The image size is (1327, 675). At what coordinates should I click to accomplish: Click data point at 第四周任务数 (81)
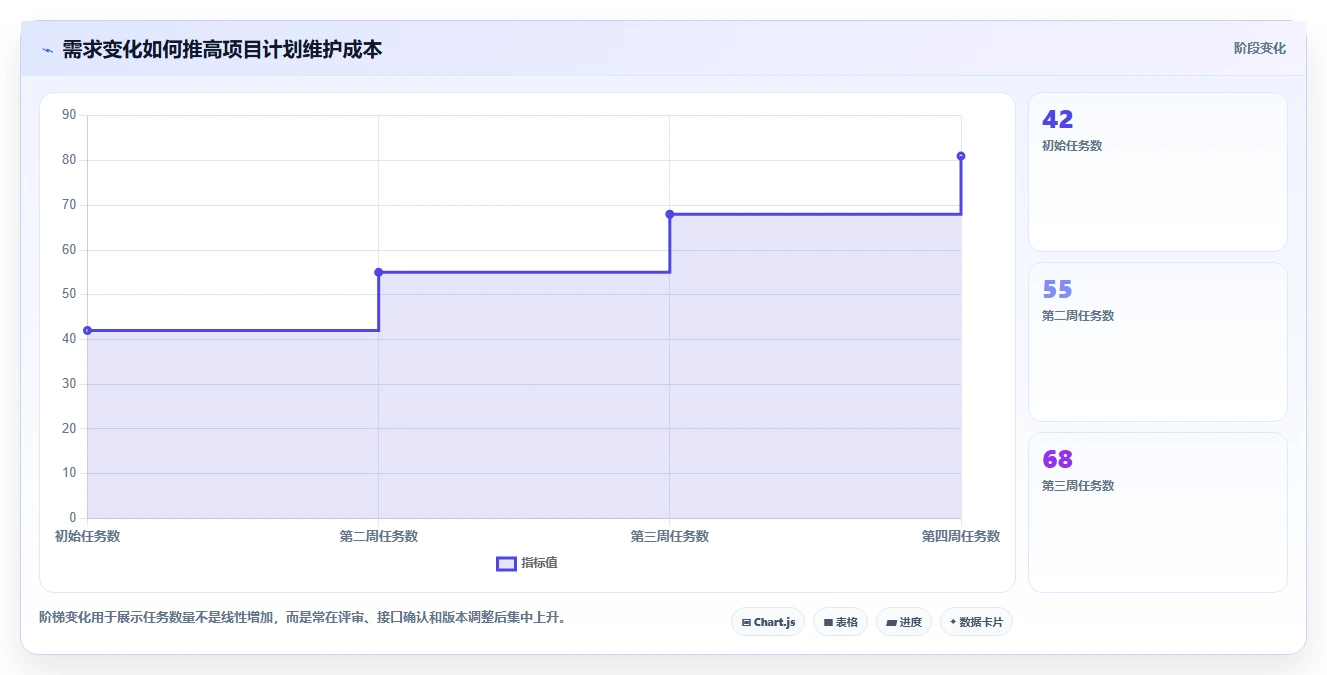(961, 156)
